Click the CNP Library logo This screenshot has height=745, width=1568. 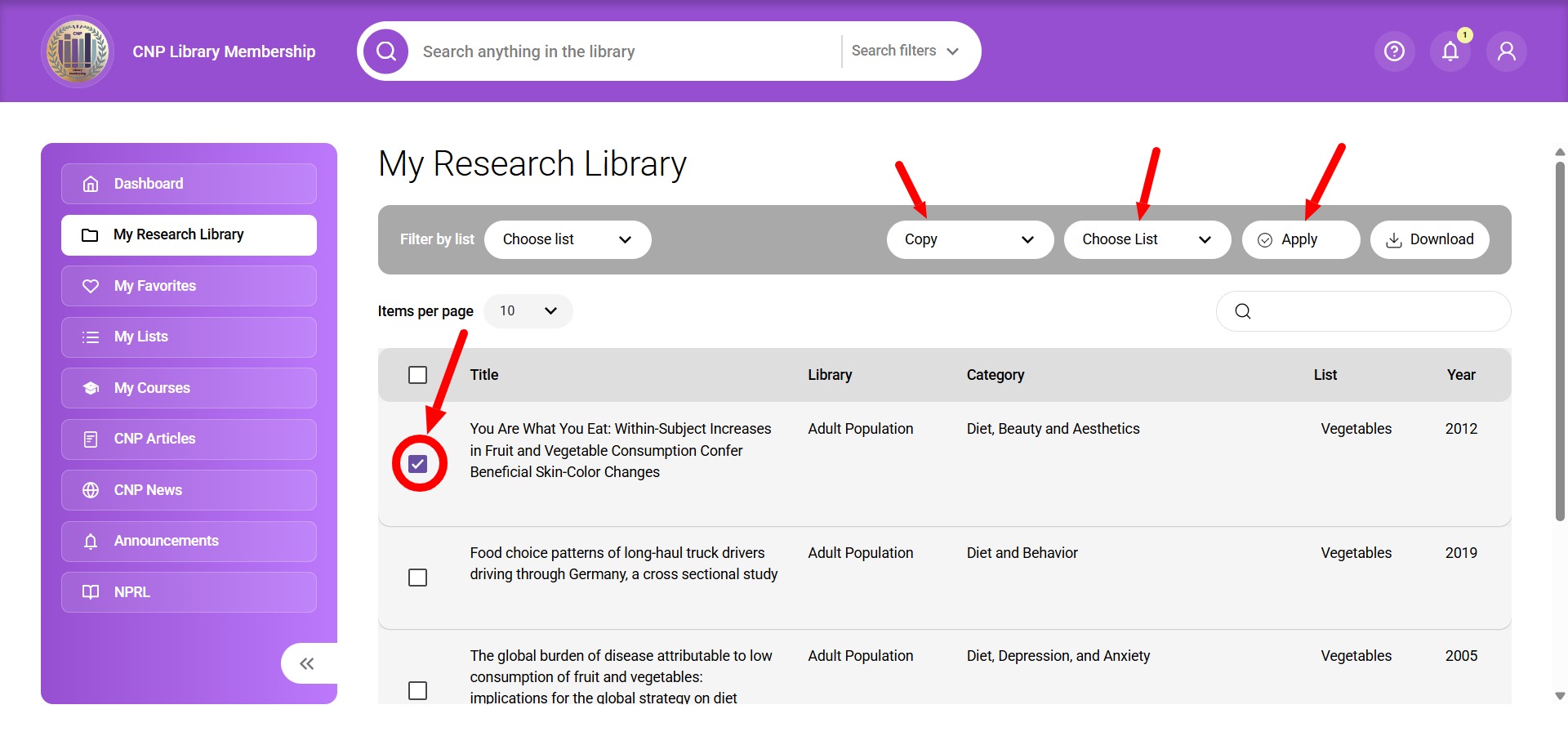[78, 51]
